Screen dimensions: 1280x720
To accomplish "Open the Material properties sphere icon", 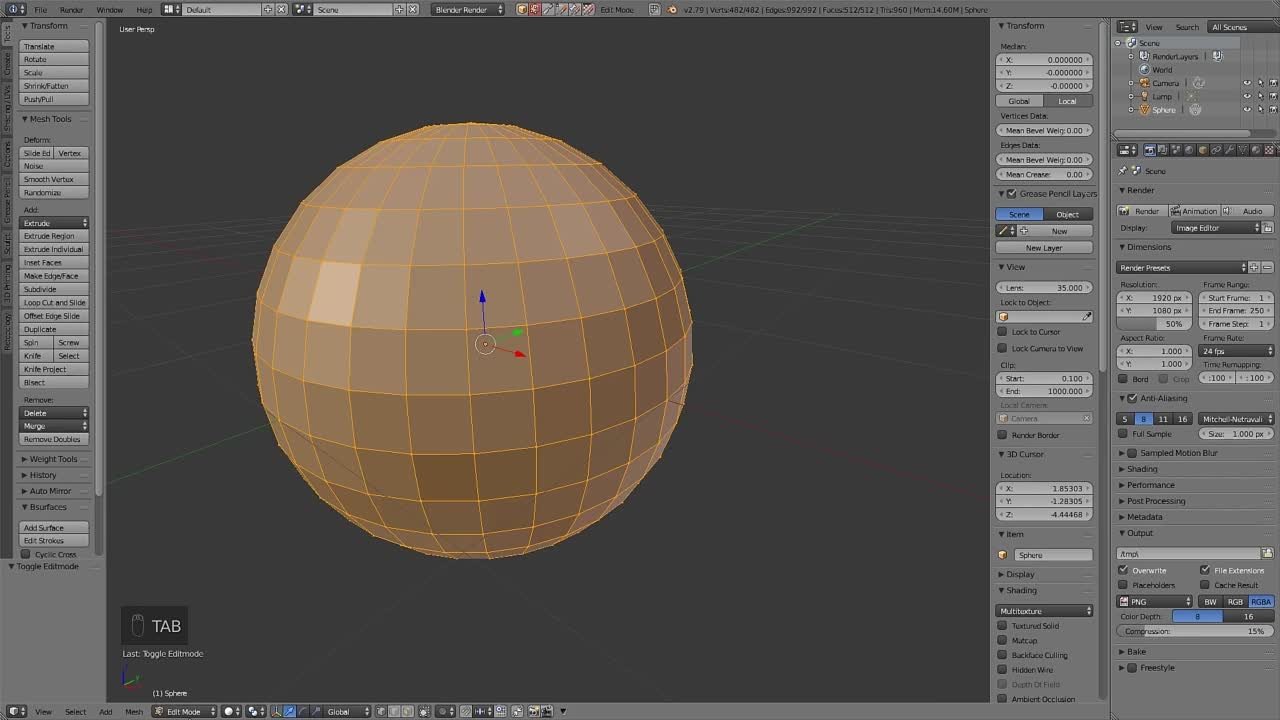I will click(x=1256, y=150).
